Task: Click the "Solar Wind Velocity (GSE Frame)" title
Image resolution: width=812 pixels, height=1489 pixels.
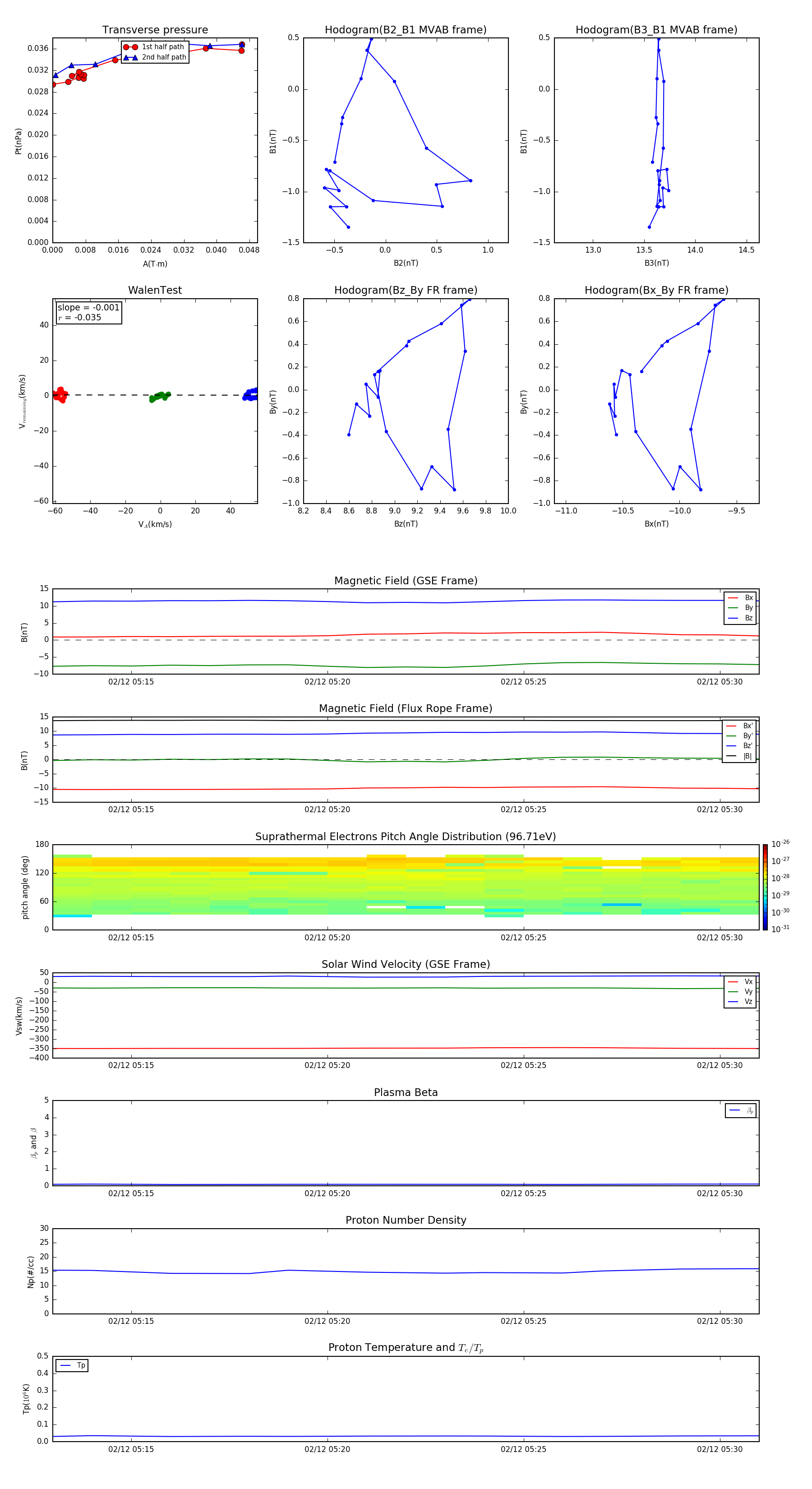Action: click(x=406, y=964)
